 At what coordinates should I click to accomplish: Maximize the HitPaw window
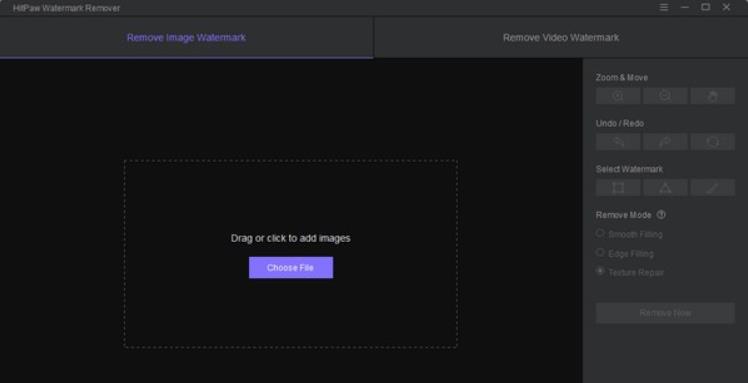coord(706,7)
